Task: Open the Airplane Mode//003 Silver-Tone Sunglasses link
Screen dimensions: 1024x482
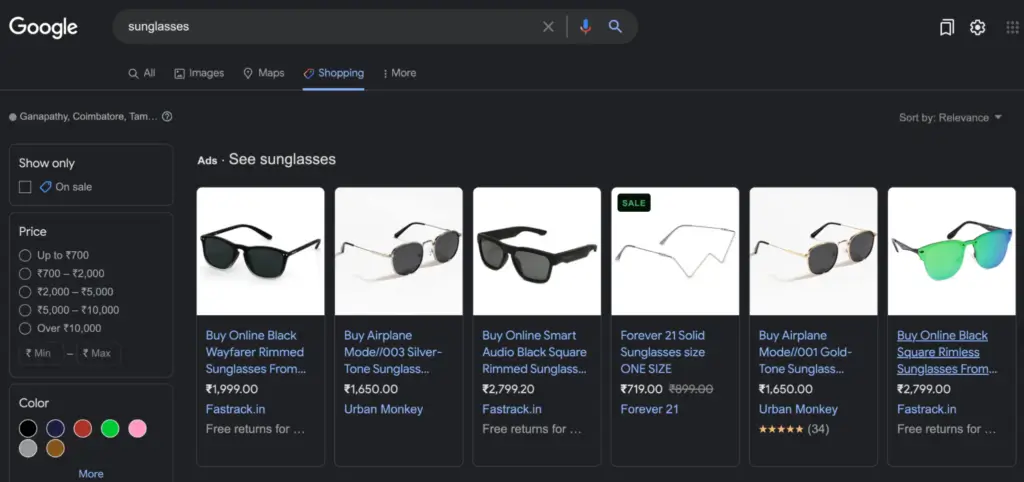Action: 393,352
